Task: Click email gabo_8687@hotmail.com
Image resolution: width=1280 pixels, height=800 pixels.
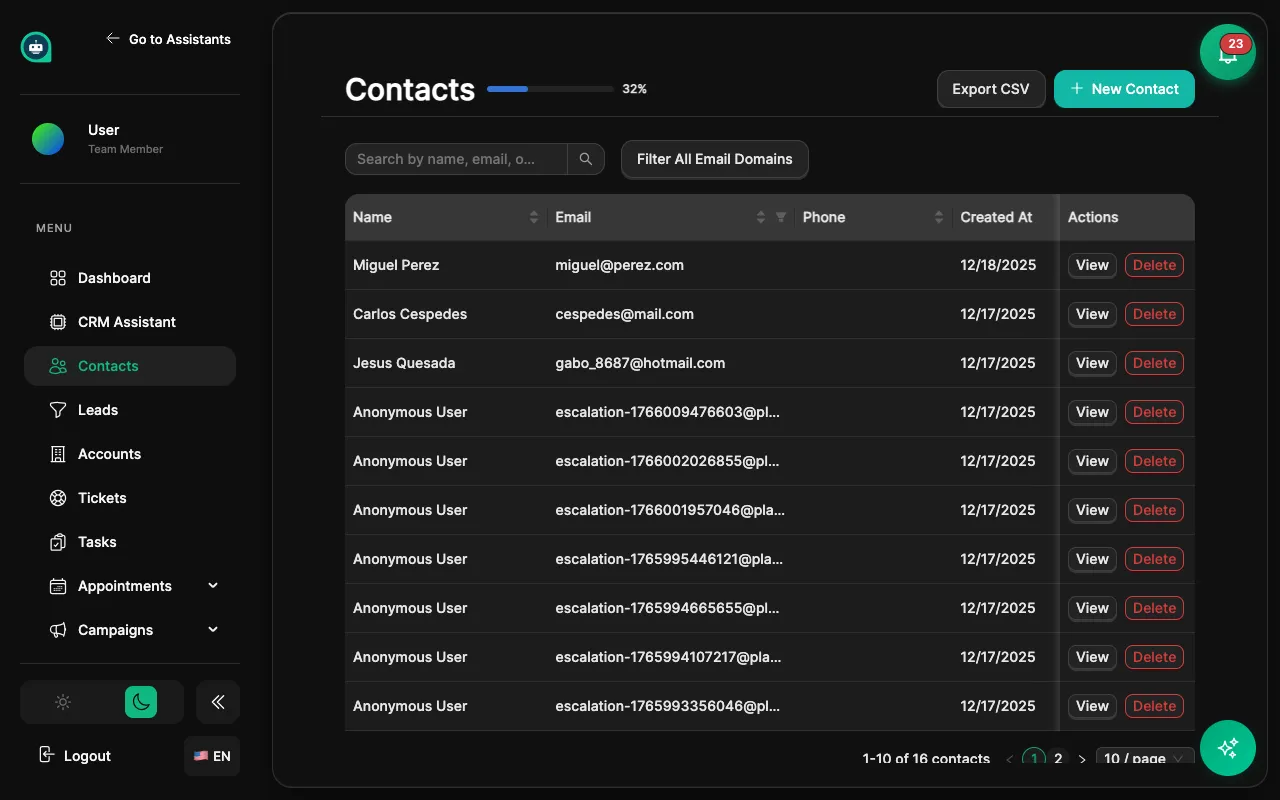Action: pyautogui.click(x=641, y=363)
